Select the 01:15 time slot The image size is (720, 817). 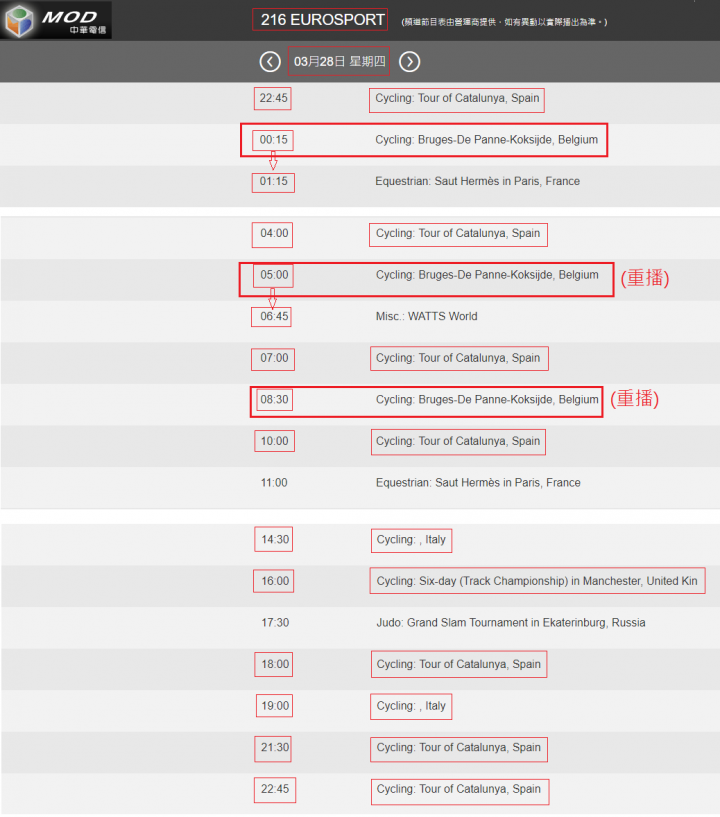pyautogui.click(x=274, y=181)
